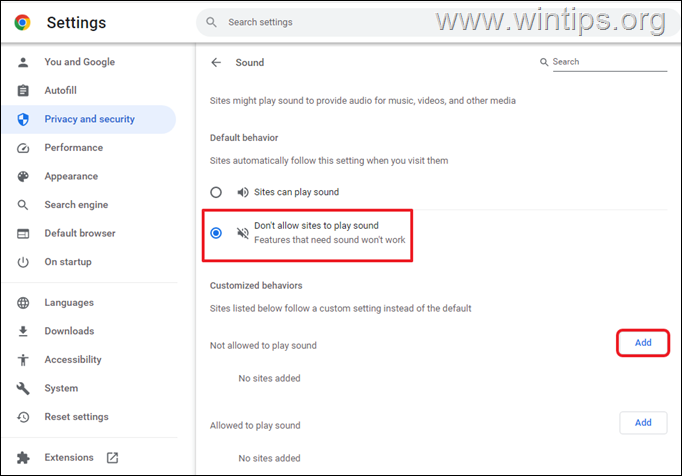
Task: Click the Default behavior heading
Action: tap(244, 138)
